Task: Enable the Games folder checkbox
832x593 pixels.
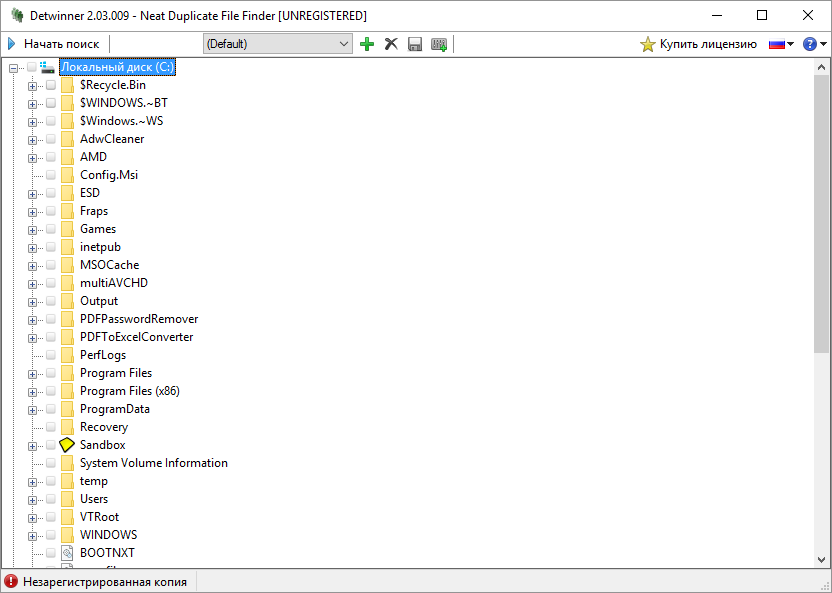Action: (51, 229)
